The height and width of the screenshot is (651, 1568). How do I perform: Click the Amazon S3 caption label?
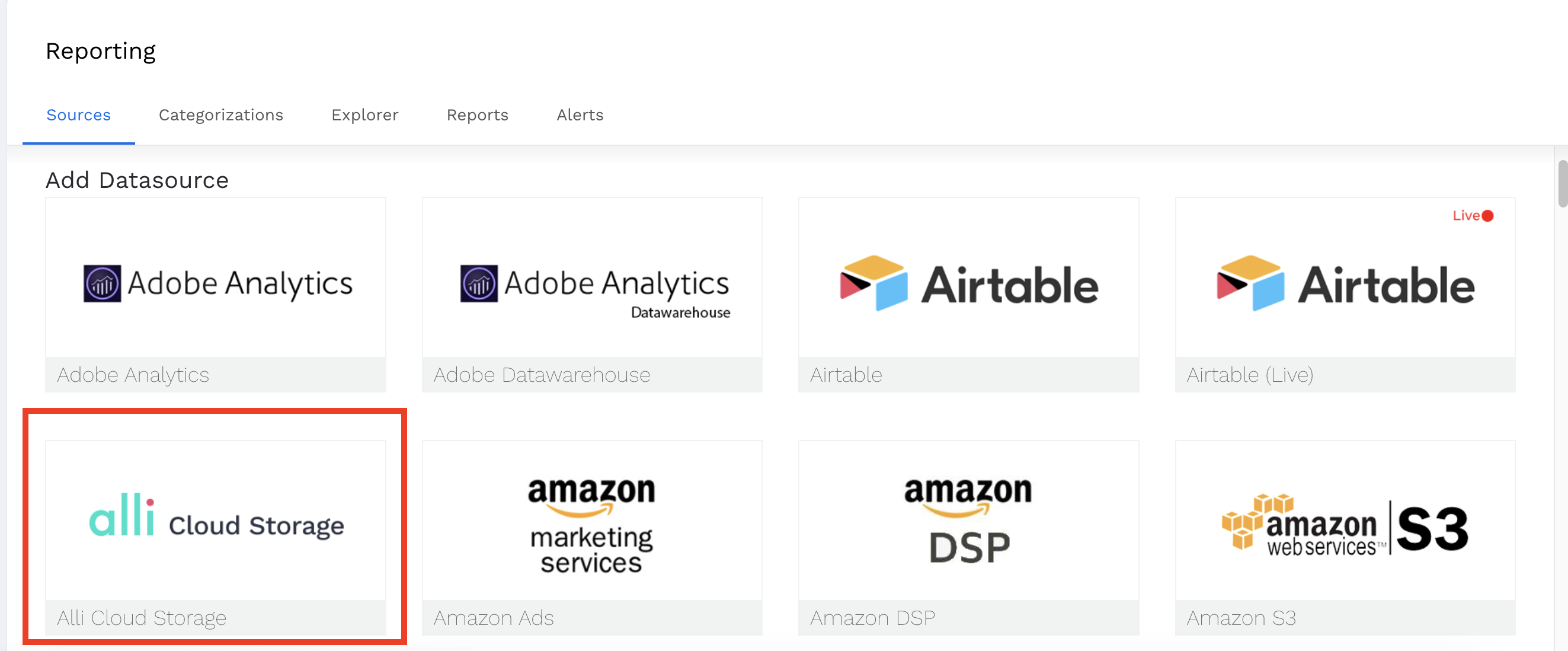click(x=1241, y=618)
